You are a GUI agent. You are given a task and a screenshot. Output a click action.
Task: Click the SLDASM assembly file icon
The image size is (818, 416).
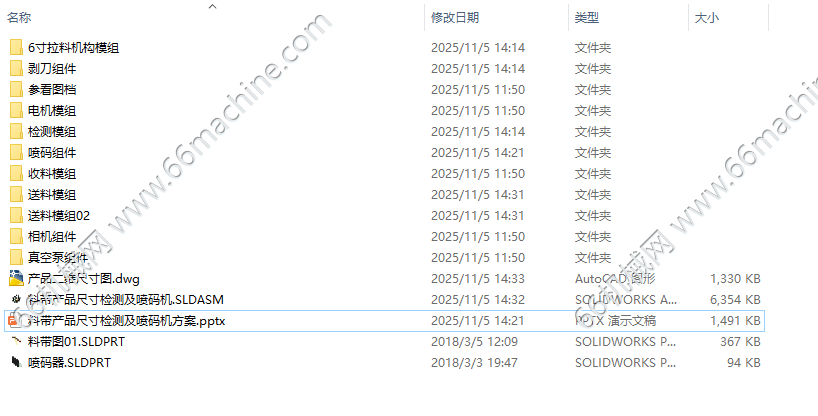point(16,299)
